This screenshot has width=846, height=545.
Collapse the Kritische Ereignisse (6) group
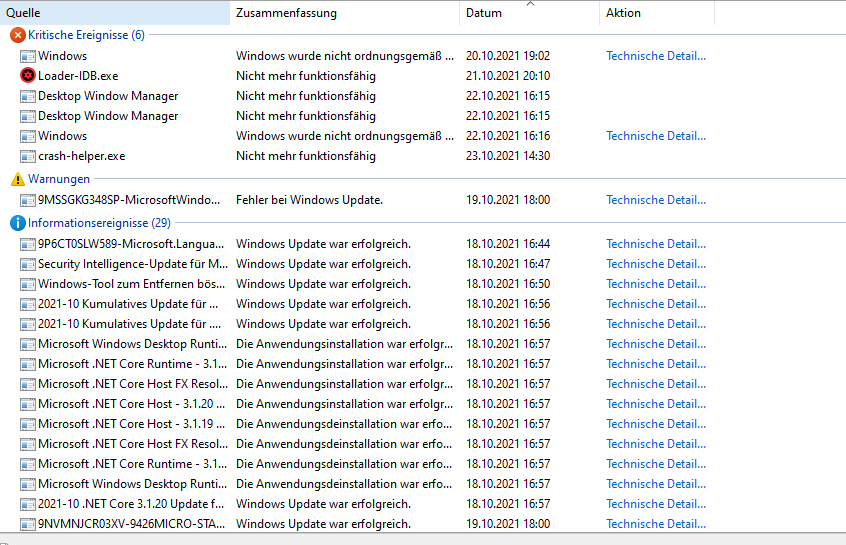click(86, 35)
